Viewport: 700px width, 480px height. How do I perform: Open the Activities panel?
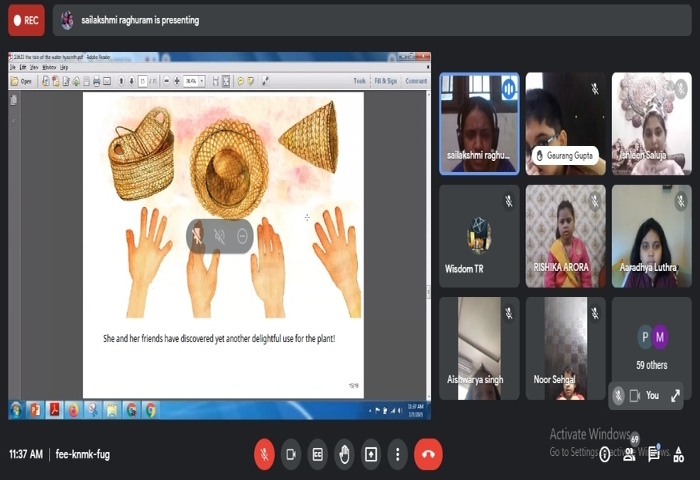(678, 455)
